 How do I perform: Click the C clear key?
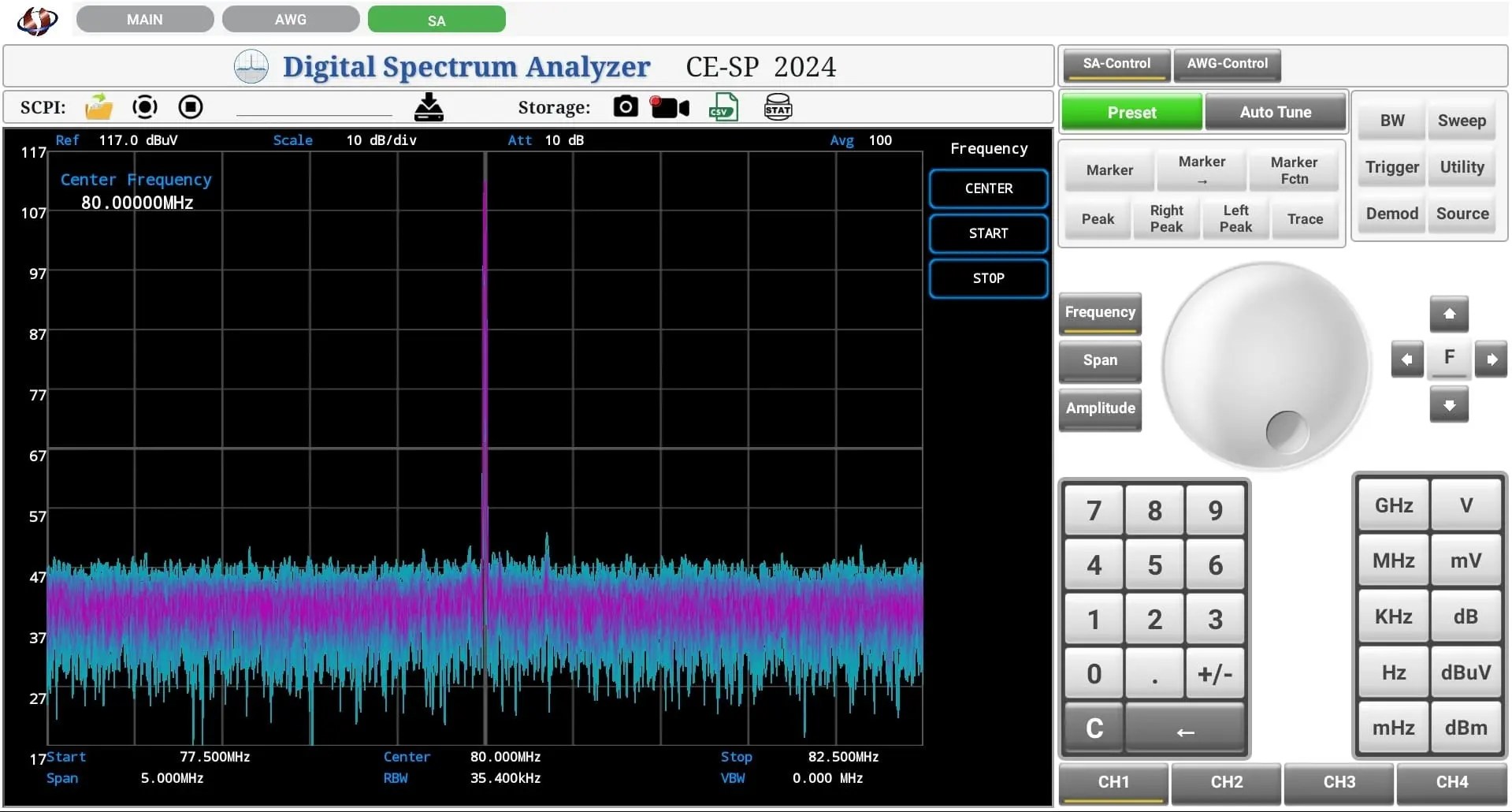click(x=1094, y=729)
